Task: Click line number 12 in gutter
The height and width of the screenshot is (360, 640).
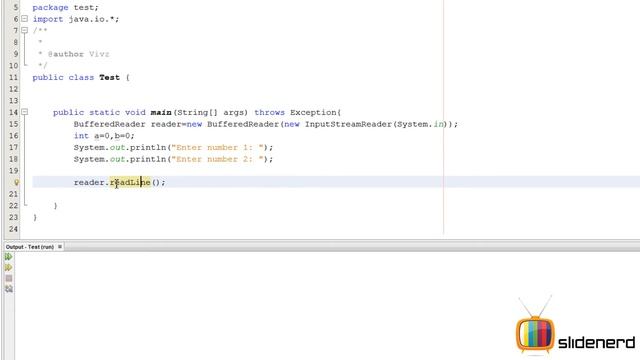Action: tap(13, 89)
